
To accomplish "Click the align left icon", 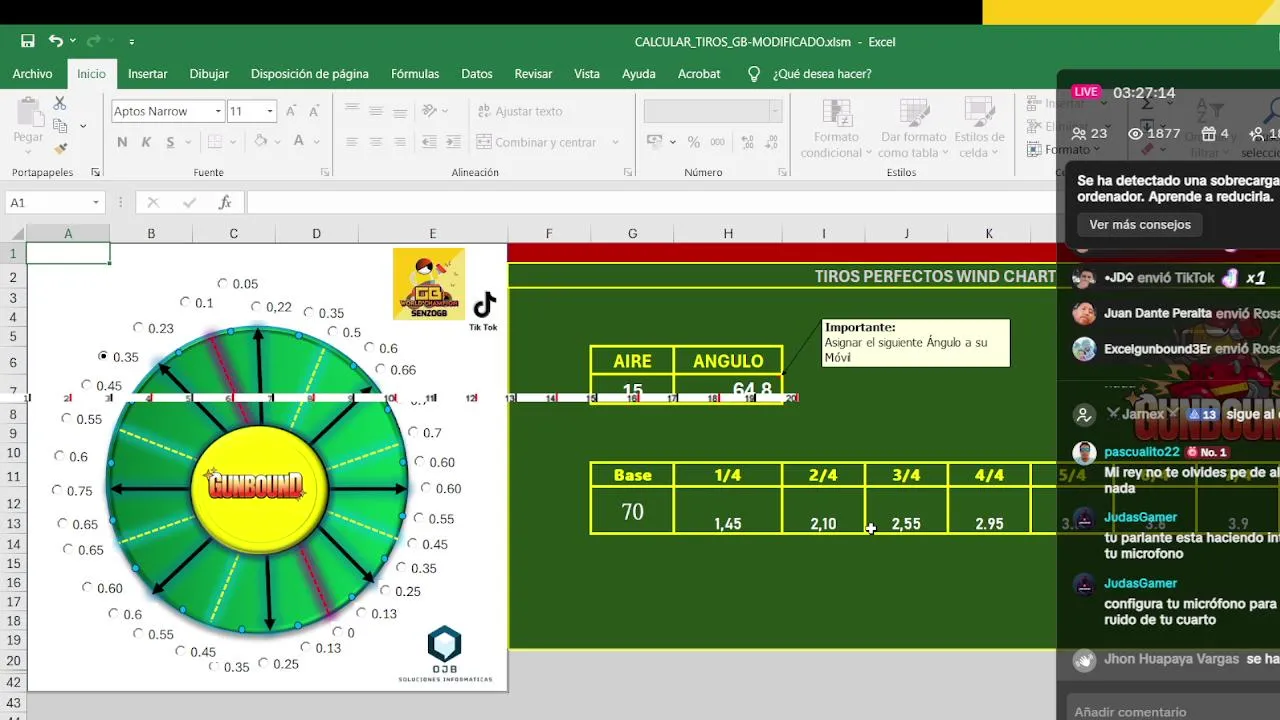I will pyautogui.click(x=351, y=142).
